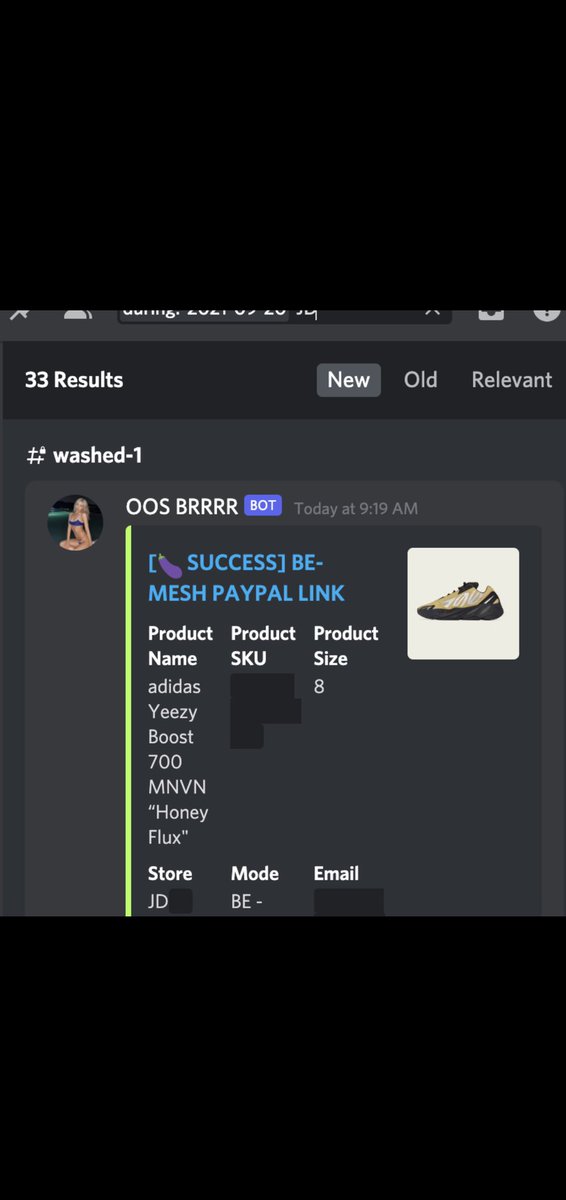Sort search results by Old
The height and width of the screenshot is (1200, 566).
tap(420, 380)
